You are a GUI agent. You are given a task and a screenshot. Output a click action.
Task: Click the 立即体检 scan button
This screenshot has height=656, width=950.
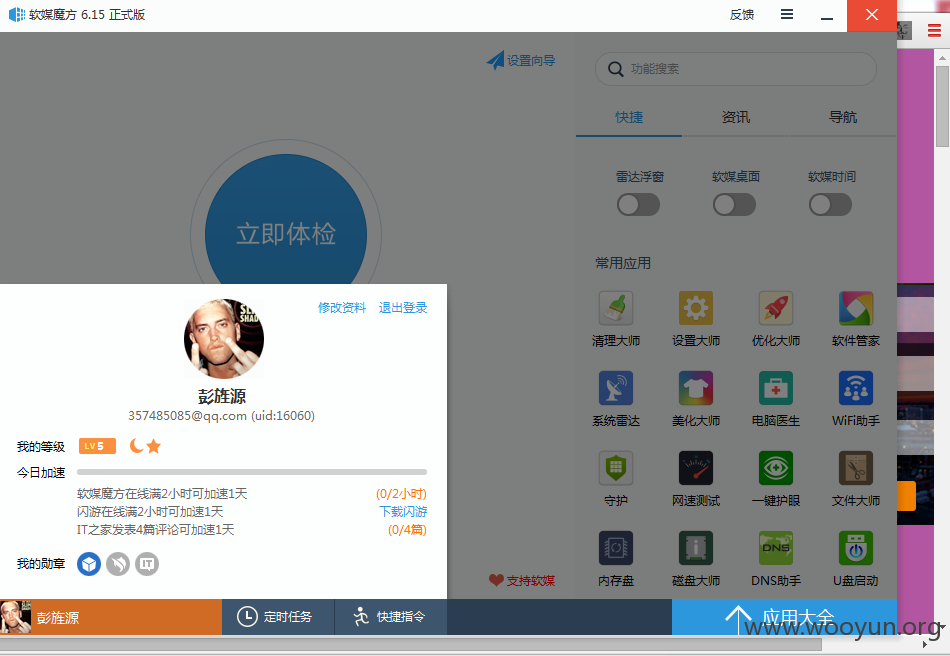[x=286, y=234]
